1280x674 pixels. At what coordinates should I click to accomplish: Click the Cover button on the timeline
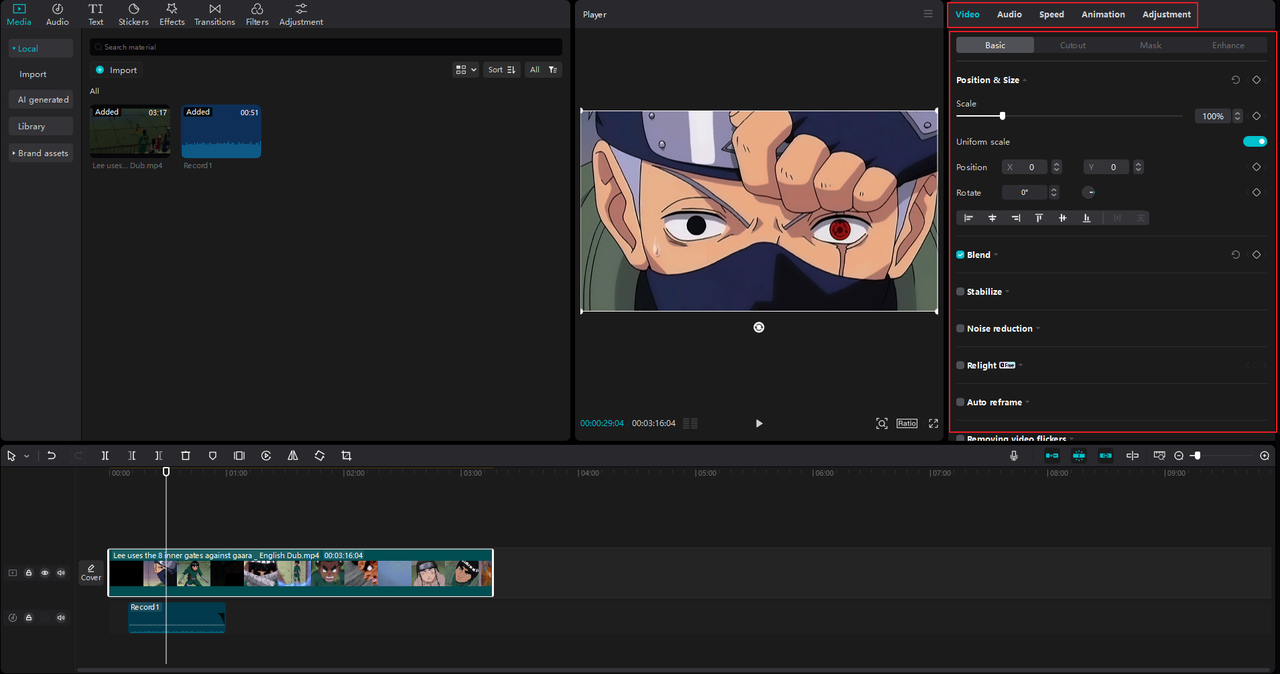(91, 573)
